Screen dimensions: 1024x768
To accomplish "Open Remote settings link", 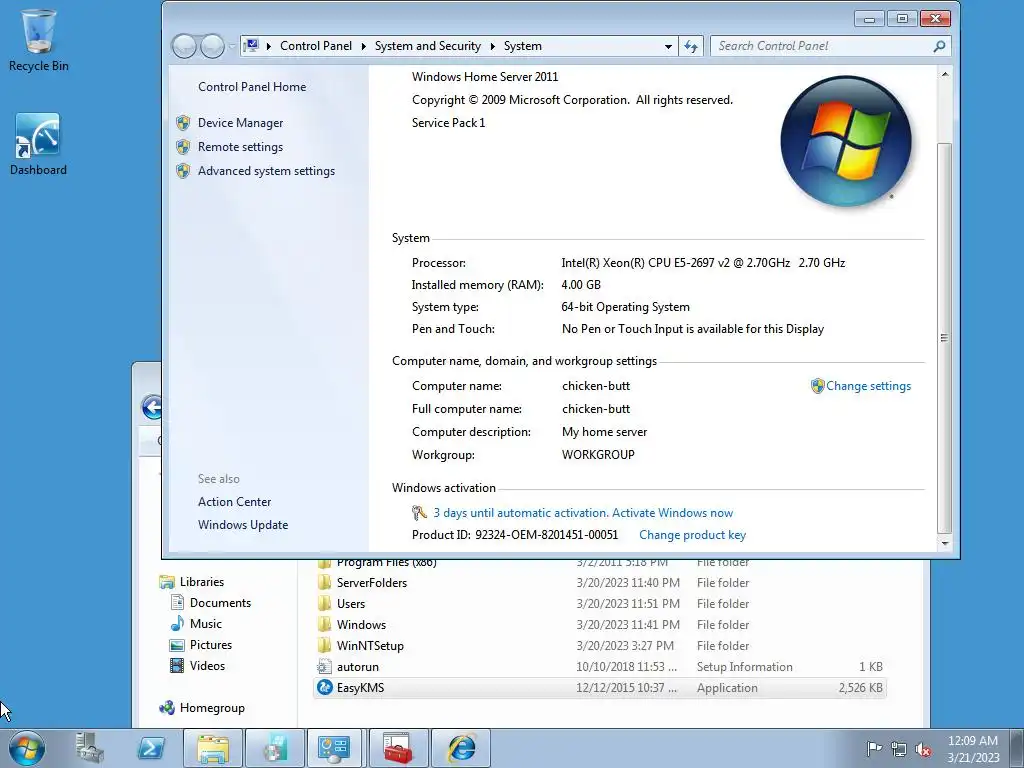I will point(240,147).
